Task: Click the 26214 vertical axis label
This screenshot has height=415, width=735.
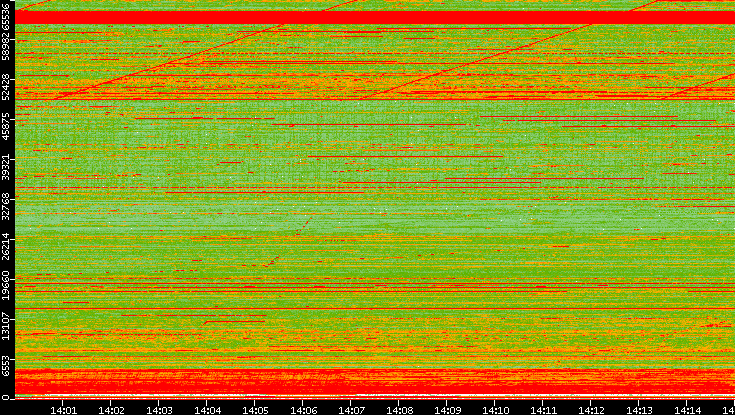Action: [x=6, y=246]
